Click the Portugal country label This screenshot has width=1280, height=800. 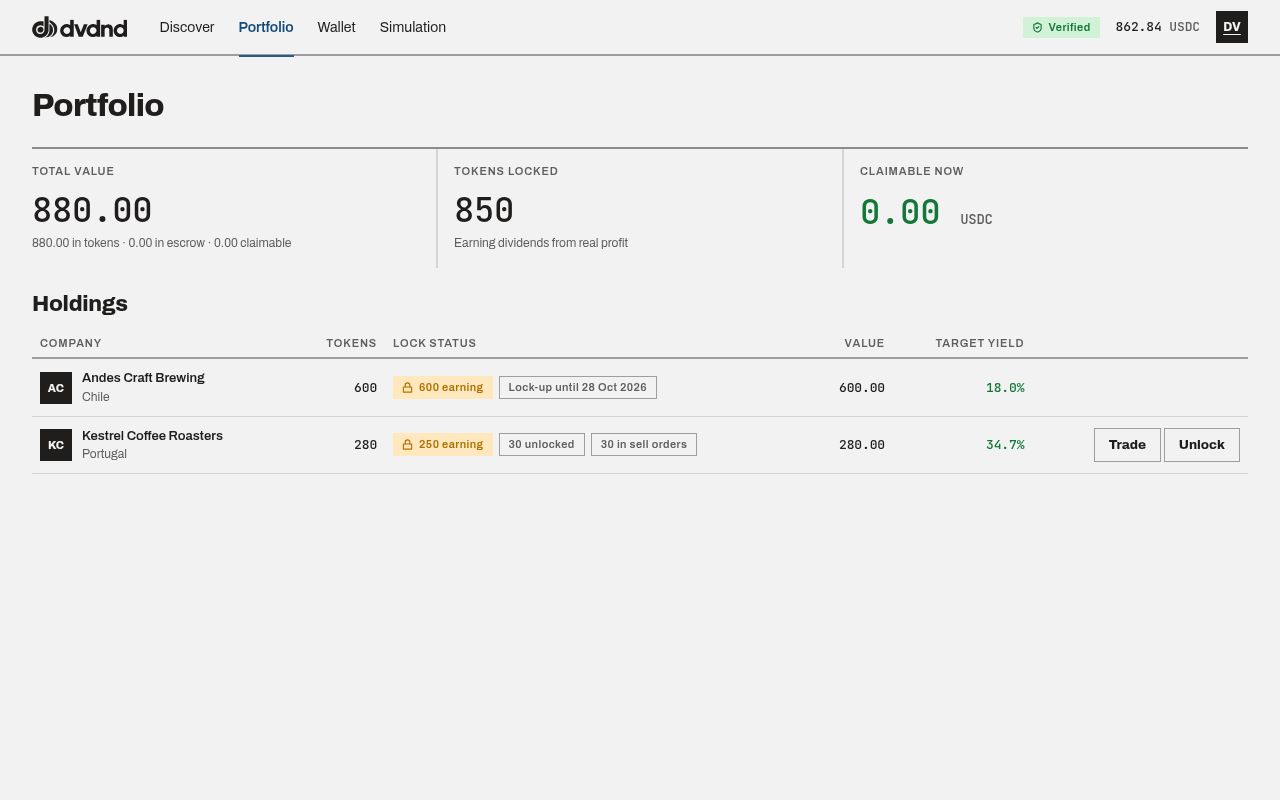104,454
